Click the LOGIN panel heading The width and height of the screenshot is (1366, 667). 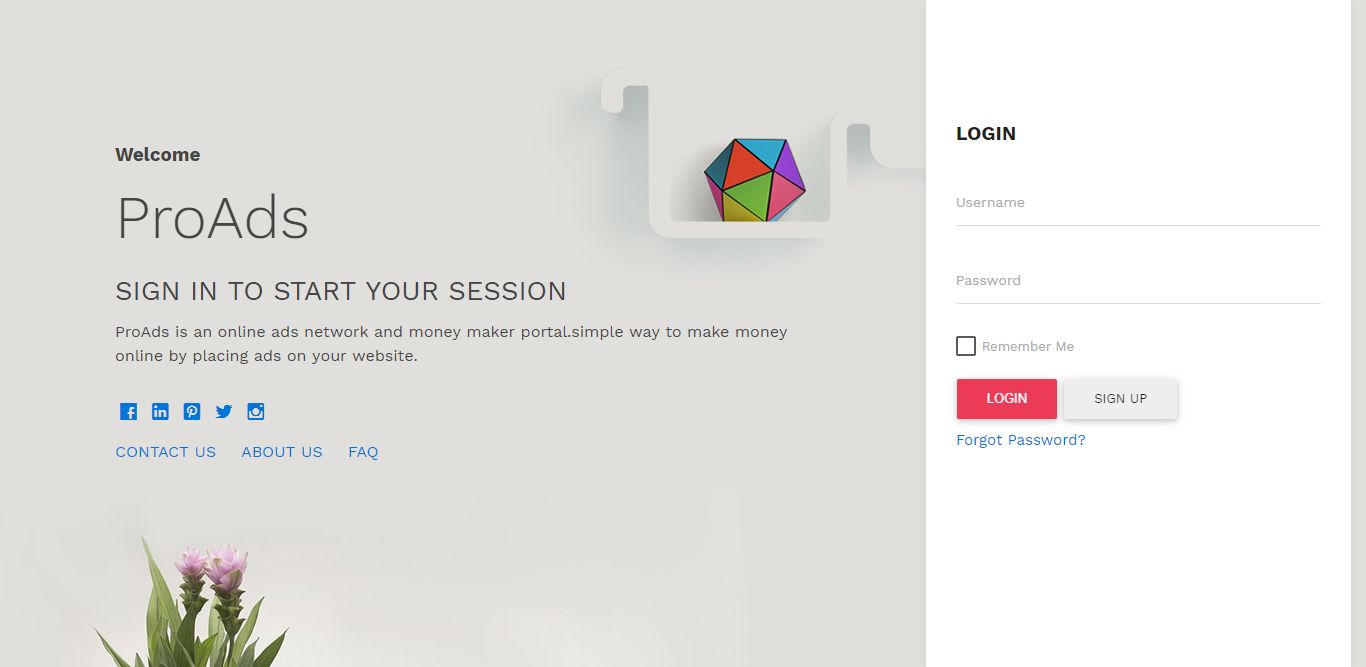(x=986, y=134)
